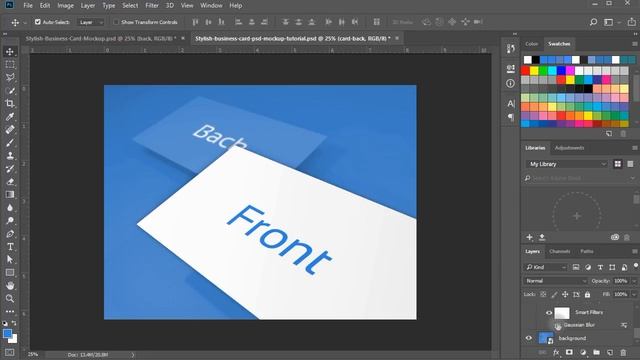This screenshot has width=640, height=360.
Task: Switch to Stylish-Business-Card-Mockup.psd document tab
Action: click(101, 38)
